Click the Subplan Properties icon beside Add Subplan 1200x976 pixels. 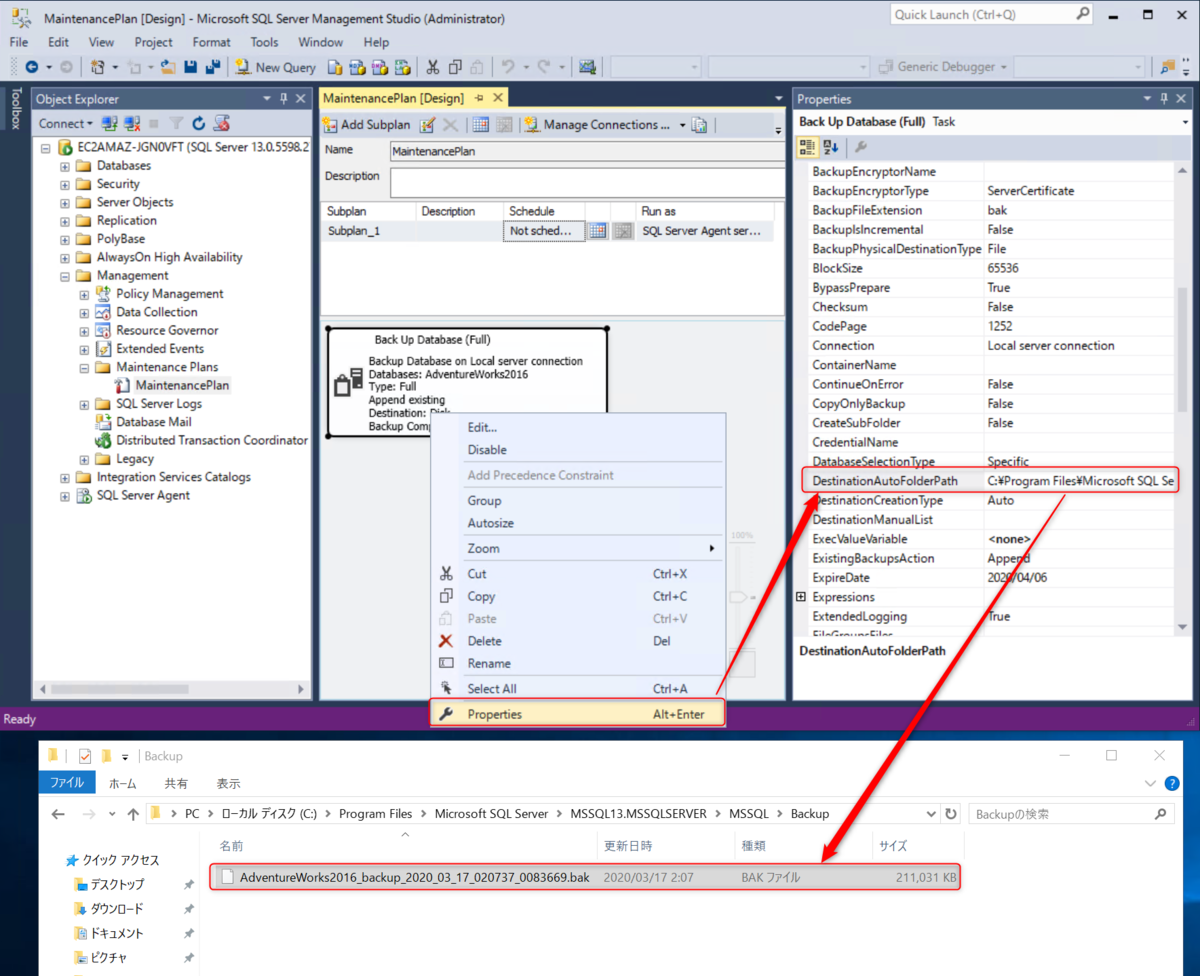427,125
